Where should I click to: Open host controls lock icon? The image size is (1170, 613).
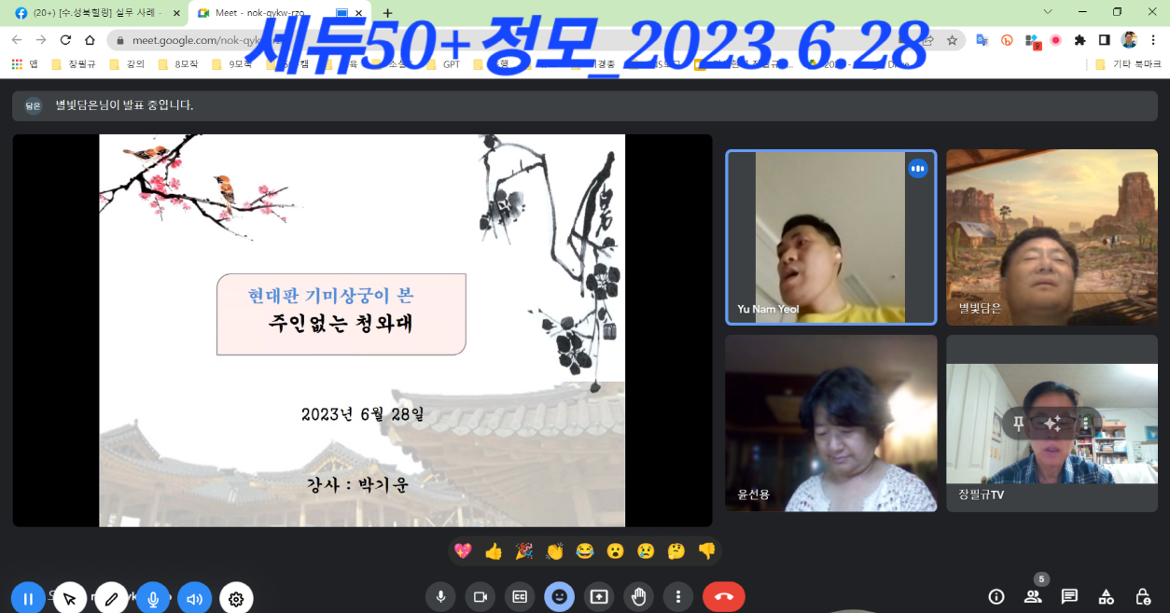coord(1141,596)
